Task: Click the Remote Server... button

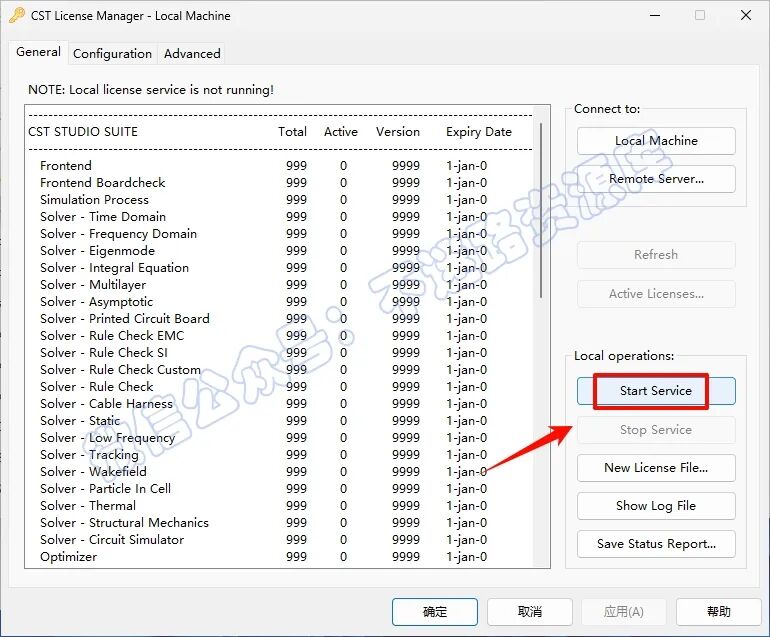Action: pos(656,179)
